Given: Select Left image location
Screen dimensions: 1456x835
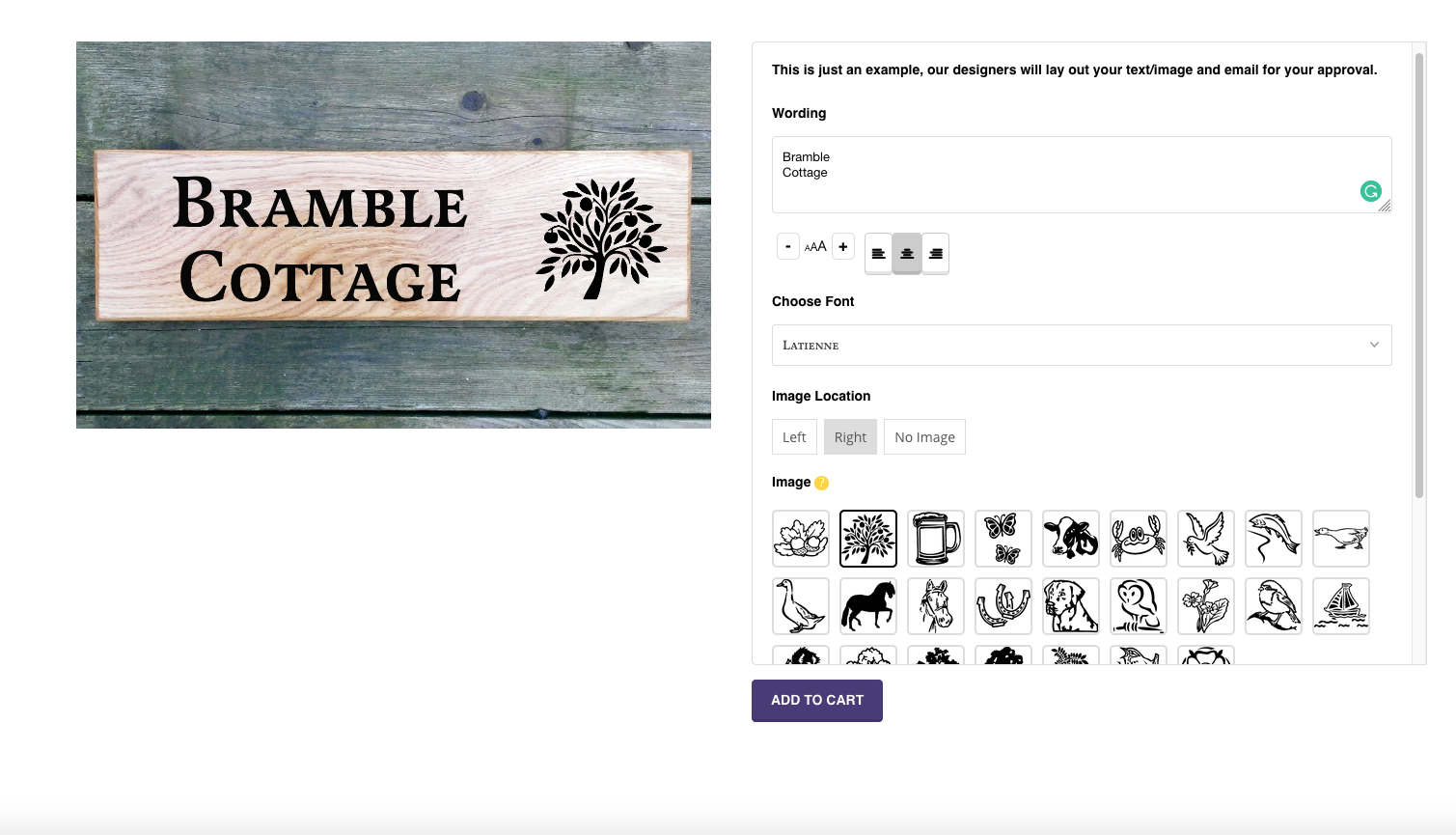Looking at the screenshot, I should pos(793,436).
